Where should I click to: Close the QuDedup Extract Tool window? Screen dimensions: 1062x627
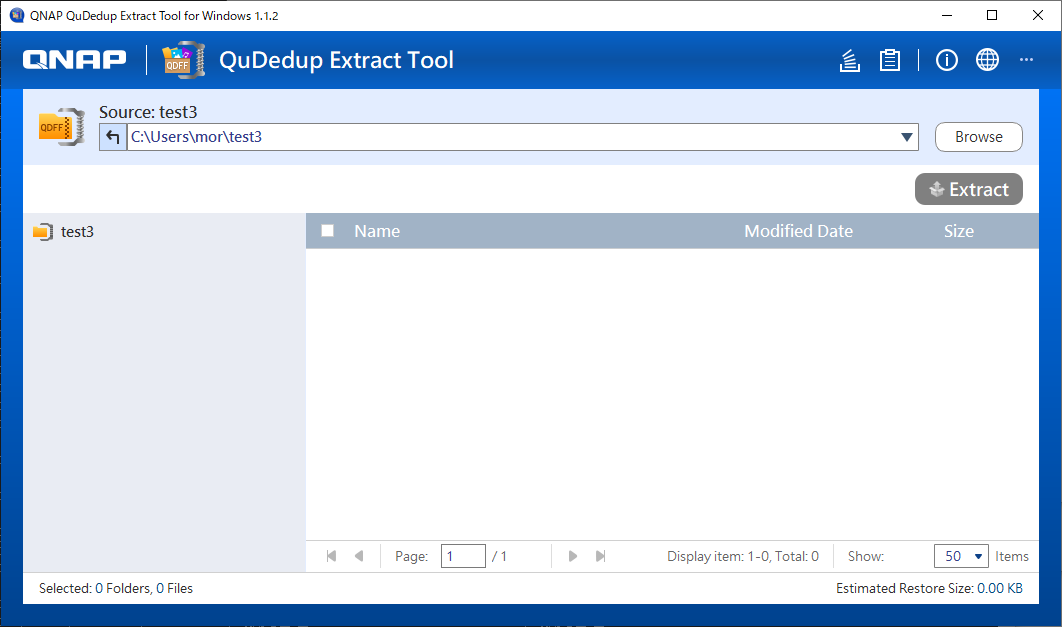pyautogui.click(x=1038, y=15)
